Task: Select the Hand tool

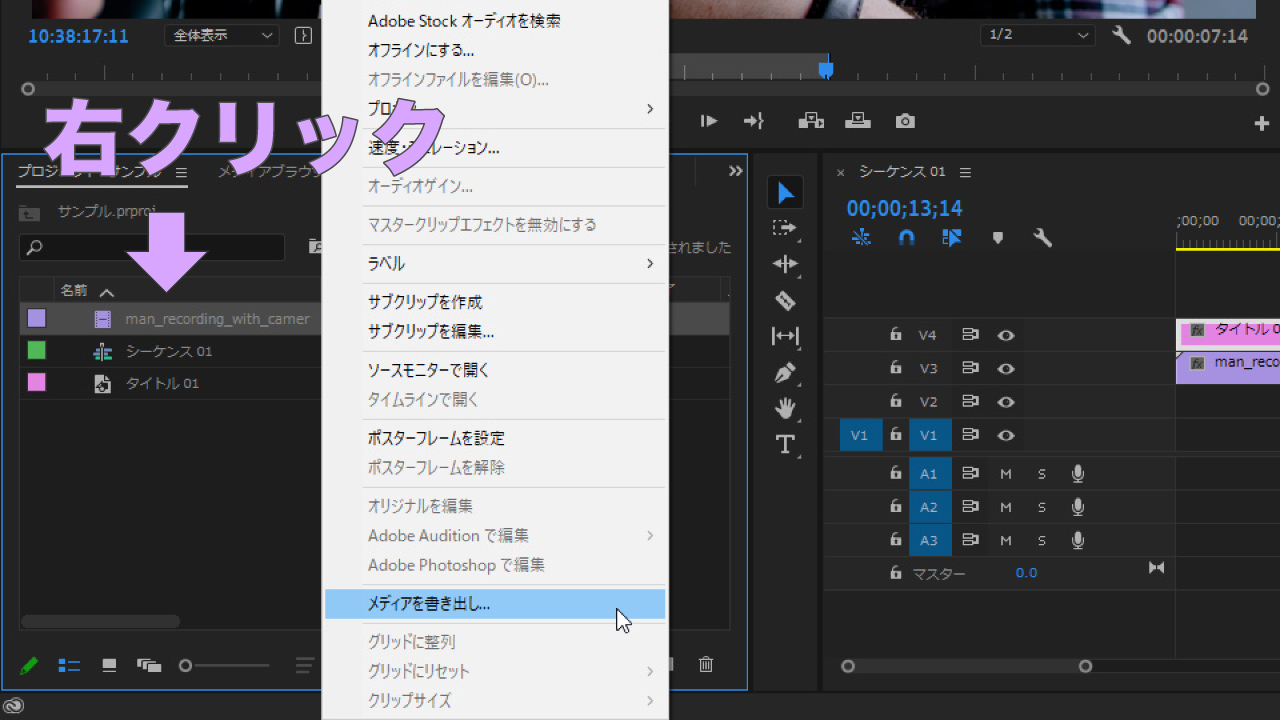Action: 785,408
